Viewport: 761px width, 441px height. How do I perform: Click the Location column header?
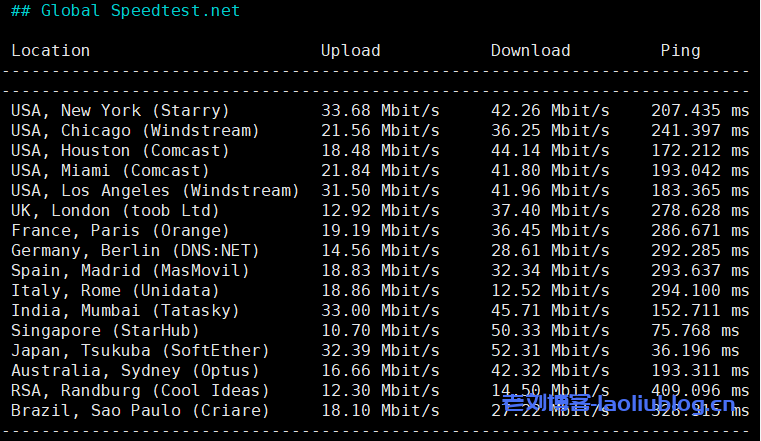click(x=50, y=51)
